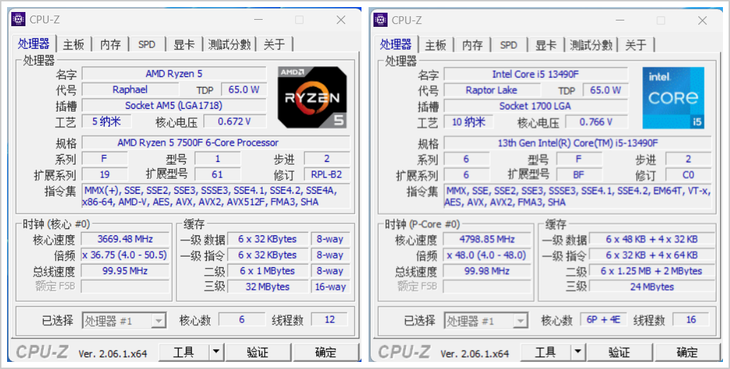Click the CPU-Z app icon in right window title bar

click(x=380, y=20)
